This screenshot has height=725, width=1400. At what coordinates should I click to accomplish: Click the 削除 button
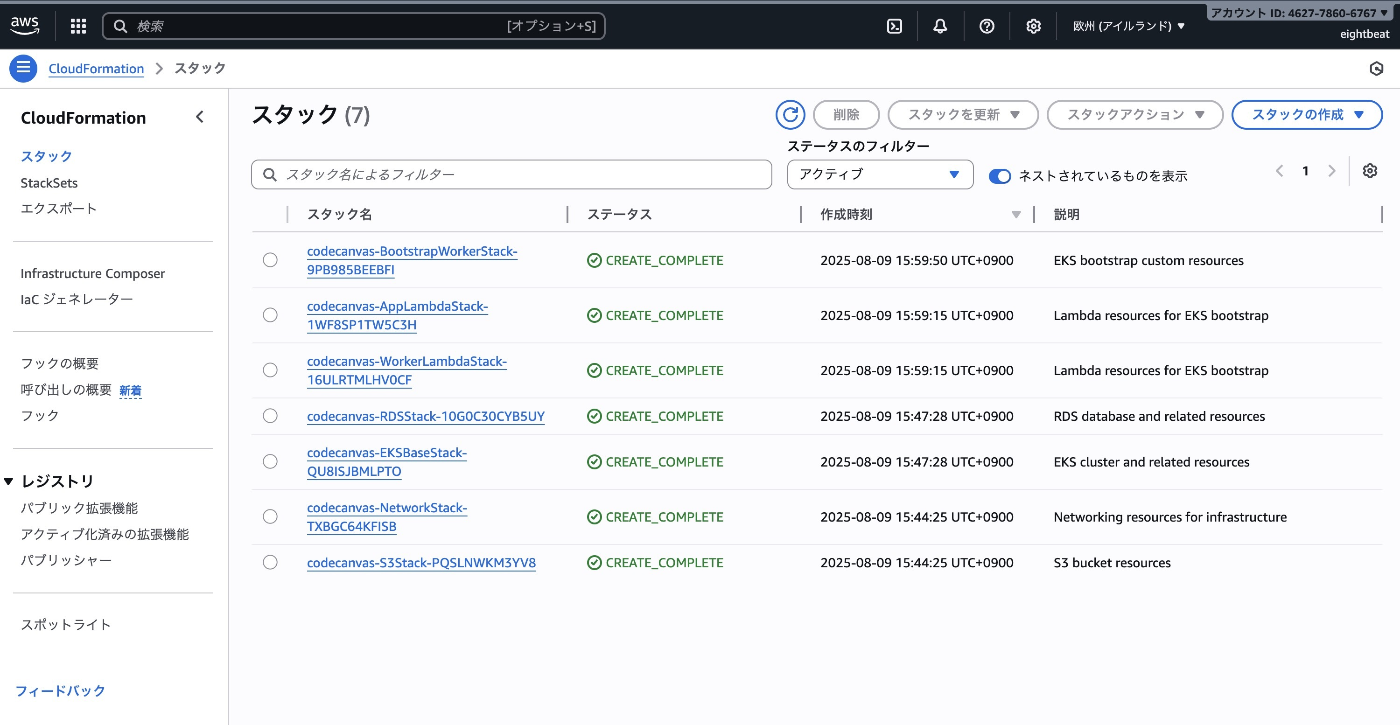[x=846, y=115]
